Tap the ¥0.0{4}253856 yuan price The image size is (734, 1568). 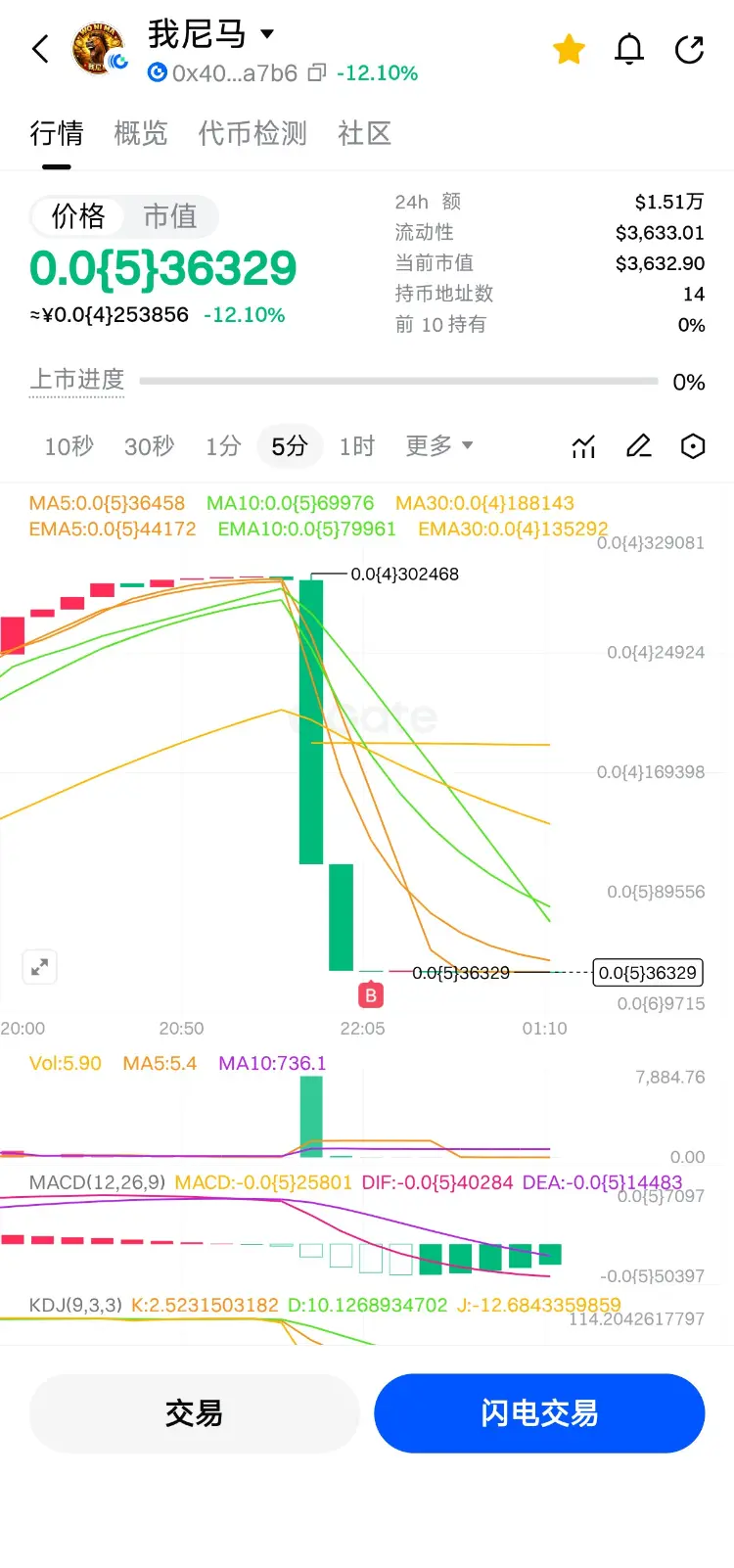(109, 315)
